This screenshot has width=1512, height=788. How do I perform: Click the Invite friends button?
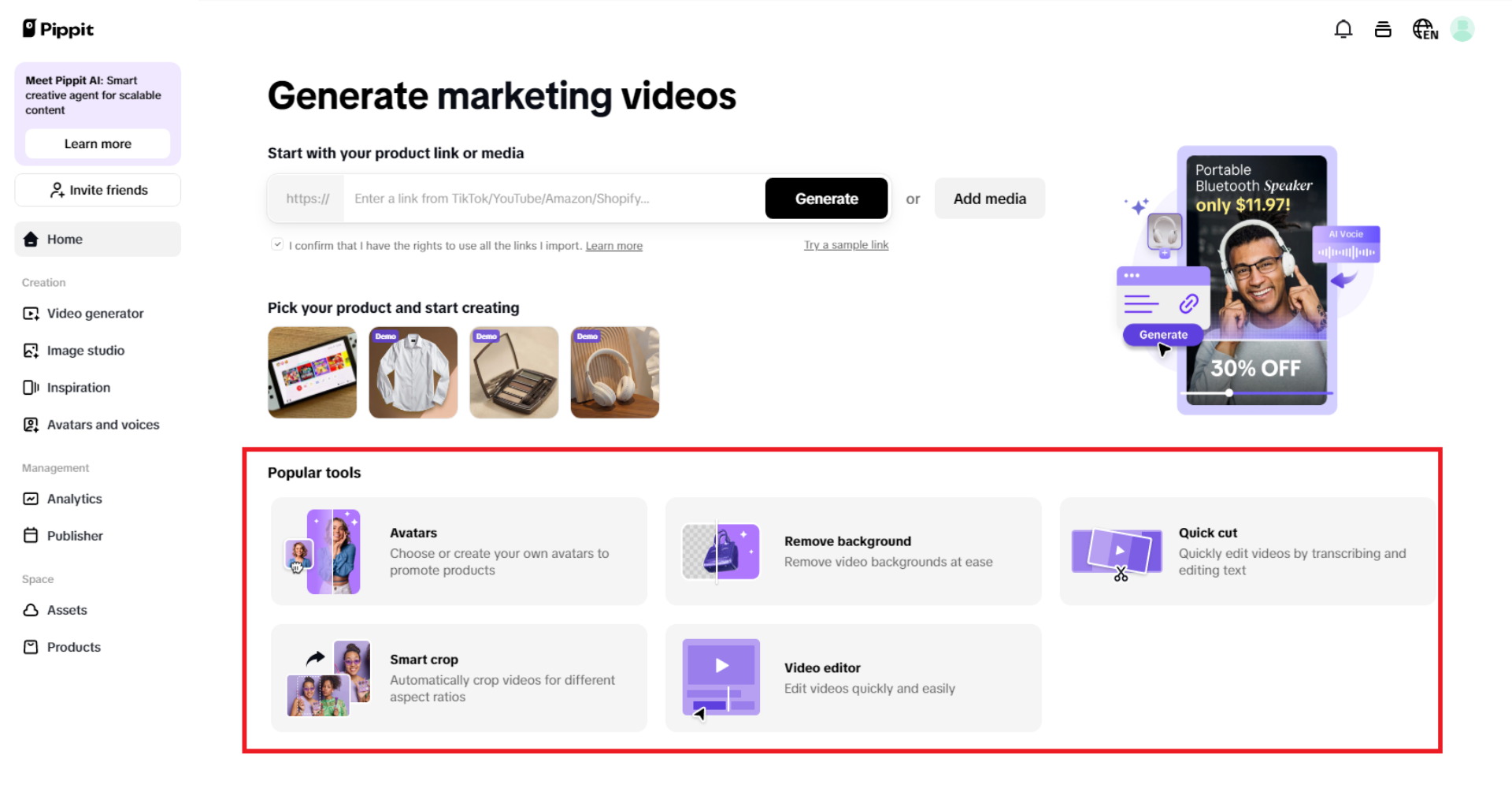point(98,190)
